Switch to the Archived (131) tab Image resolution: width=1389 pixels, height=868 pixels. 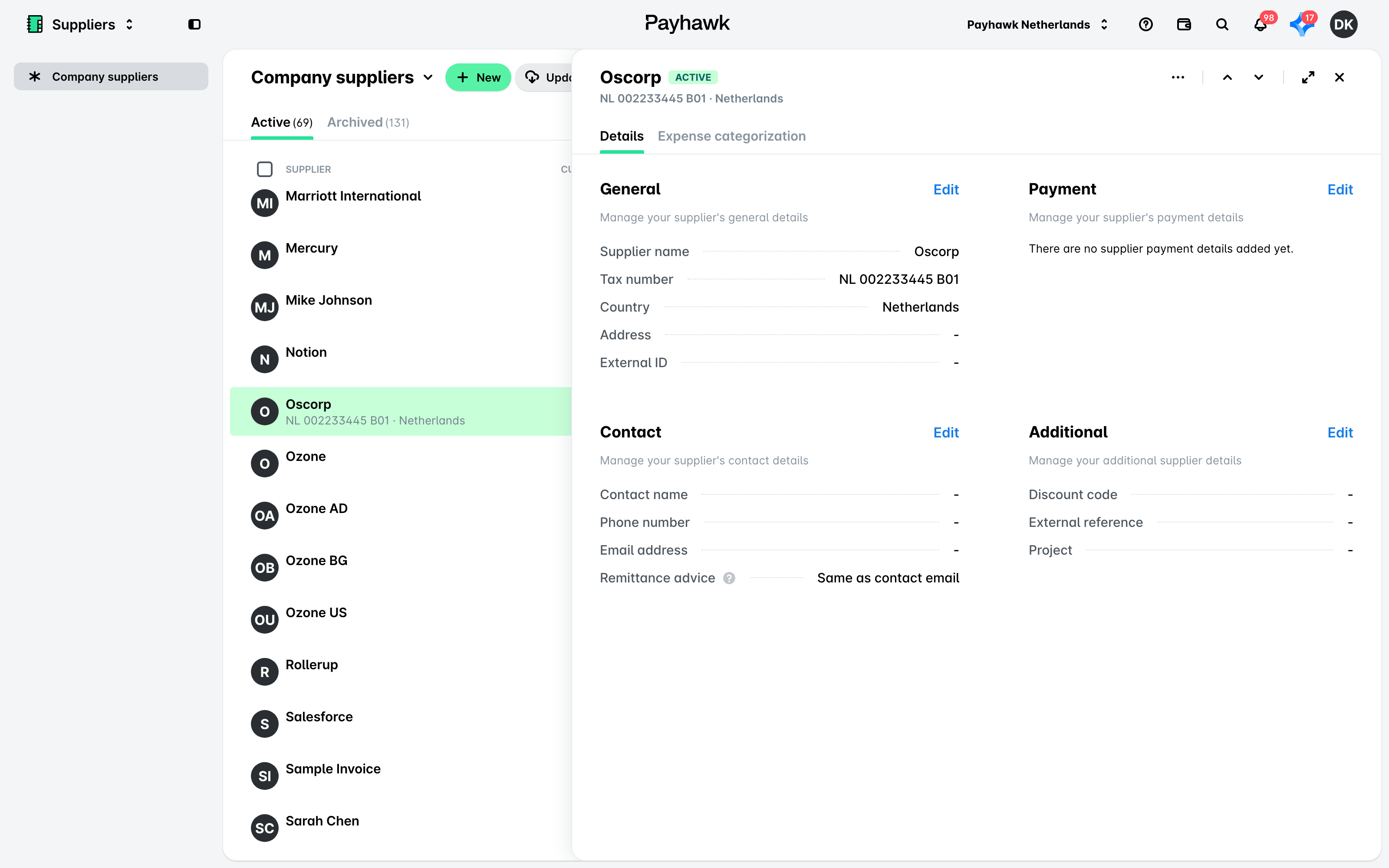(368, 122)
